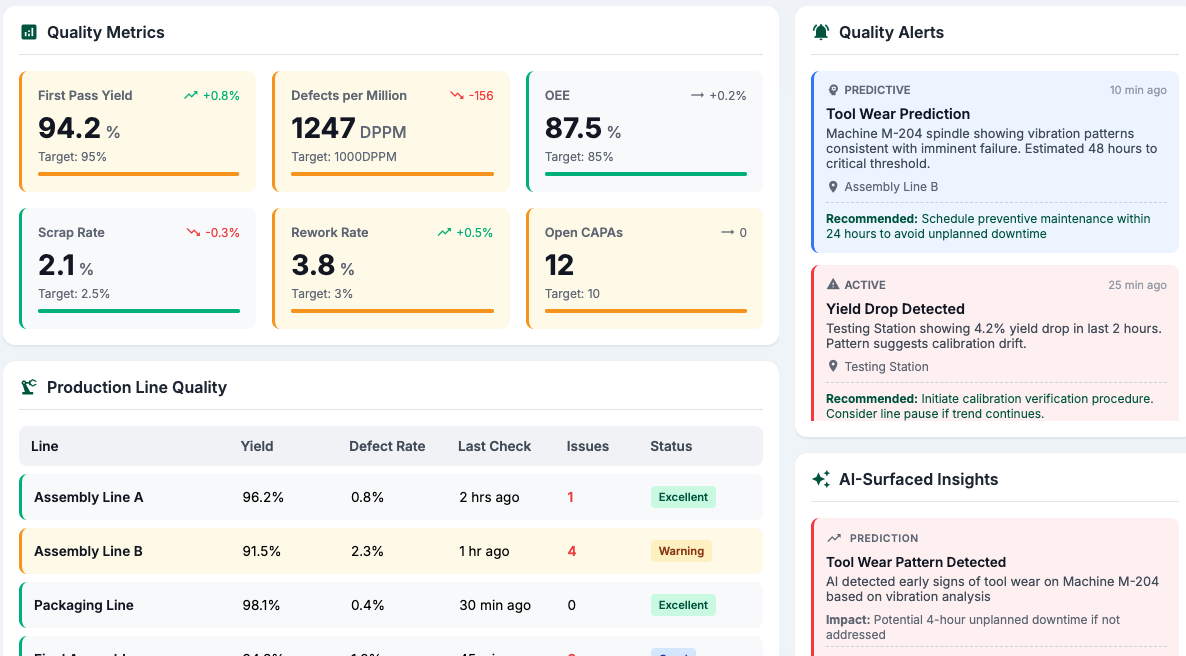Select the Assembly Line A row name
The width and height of the screenshot is (1186, 656).
(x=88, y=497)
